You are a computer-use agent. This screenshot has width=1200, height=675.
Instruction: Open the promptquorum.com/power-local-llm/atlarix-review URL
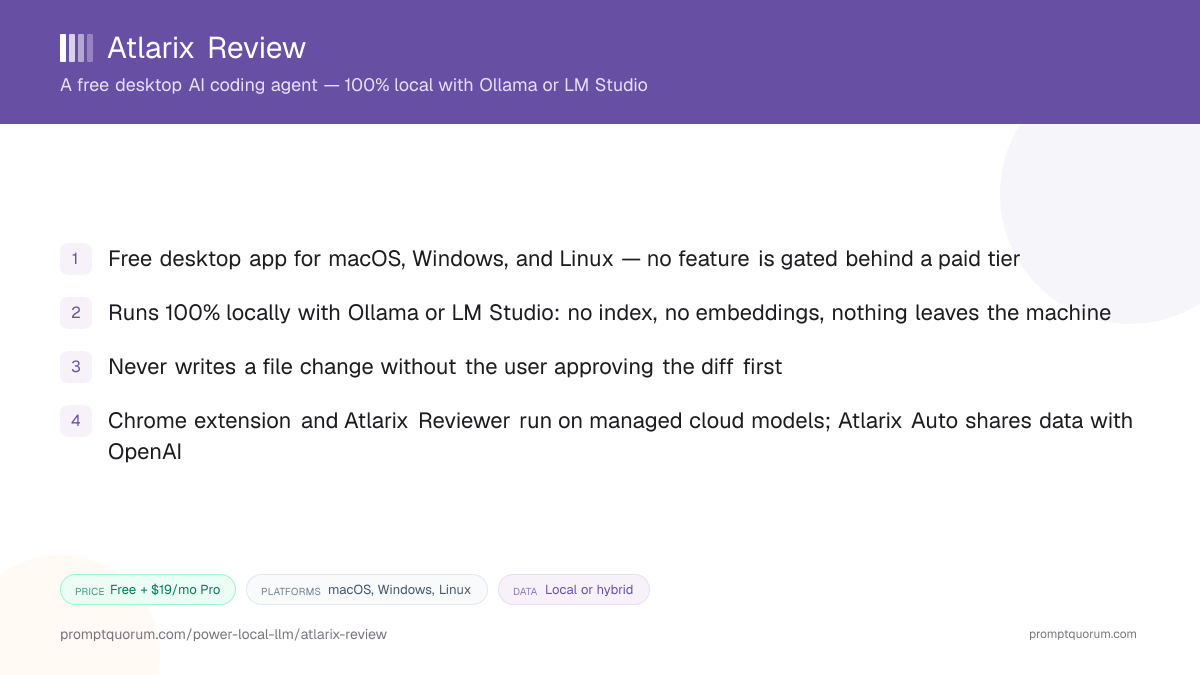click(x=223, y=634)
